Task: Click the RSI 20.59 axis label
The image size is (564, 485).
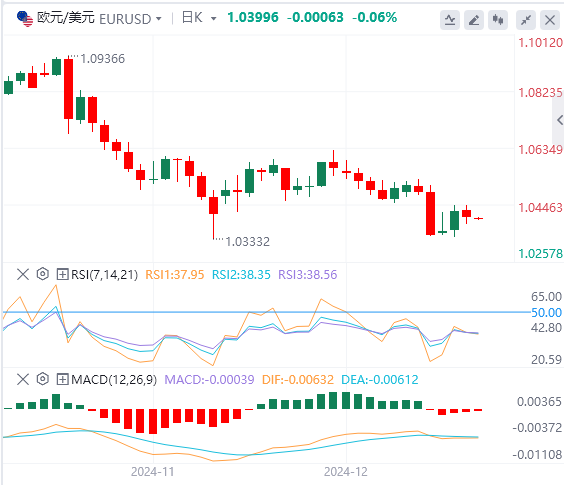Action: coord(546,359)
